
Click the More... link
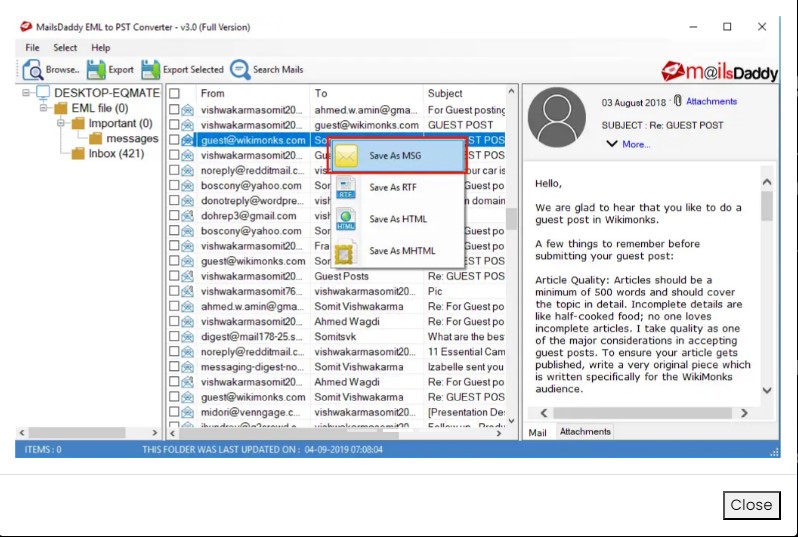click(x=636, y=145)
